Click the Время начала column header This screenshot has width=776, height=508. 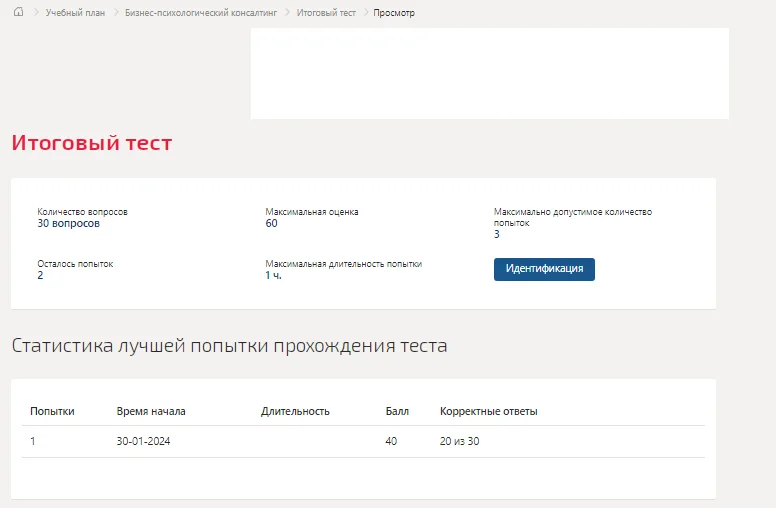pyautogui.click(x=151, y=411)
